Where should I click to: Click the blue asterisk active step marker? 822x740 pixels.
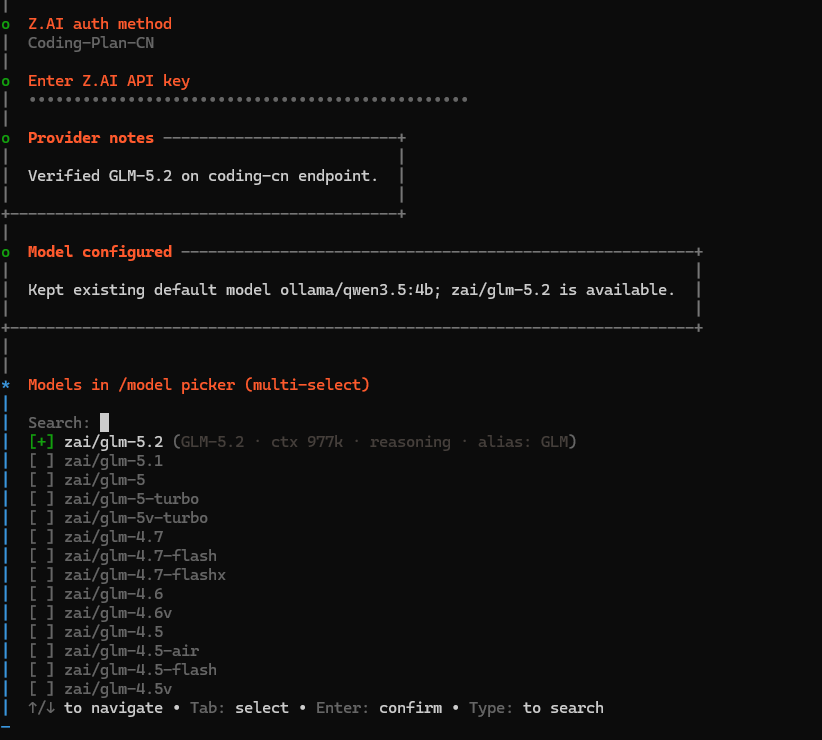pos(6,385)
